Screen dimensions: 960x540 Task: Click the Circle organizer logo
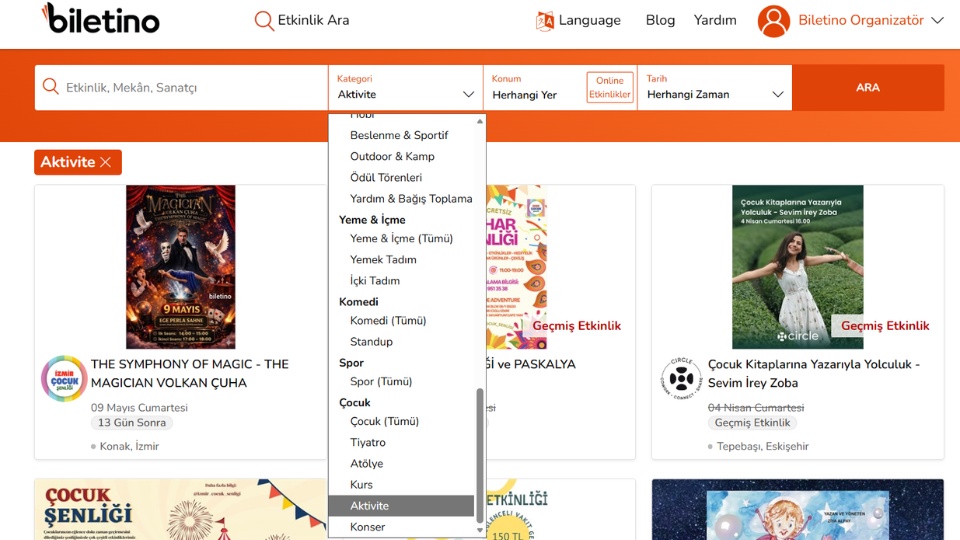(681, 379)
